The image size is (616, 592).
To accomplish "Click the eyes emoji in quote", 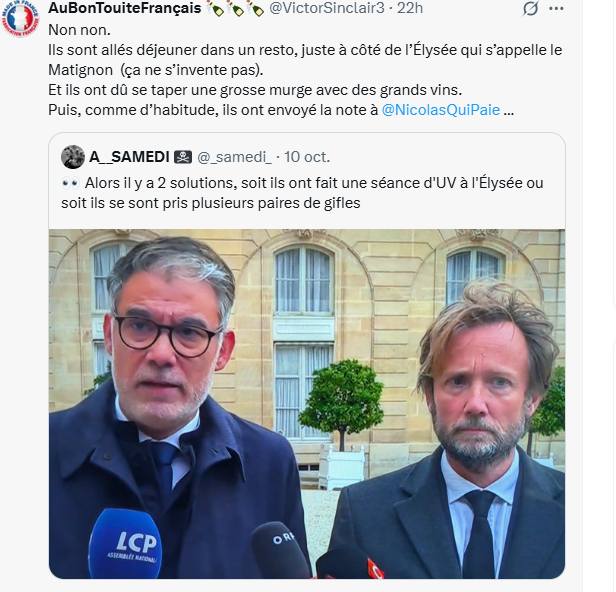I will tap(71, 183).
